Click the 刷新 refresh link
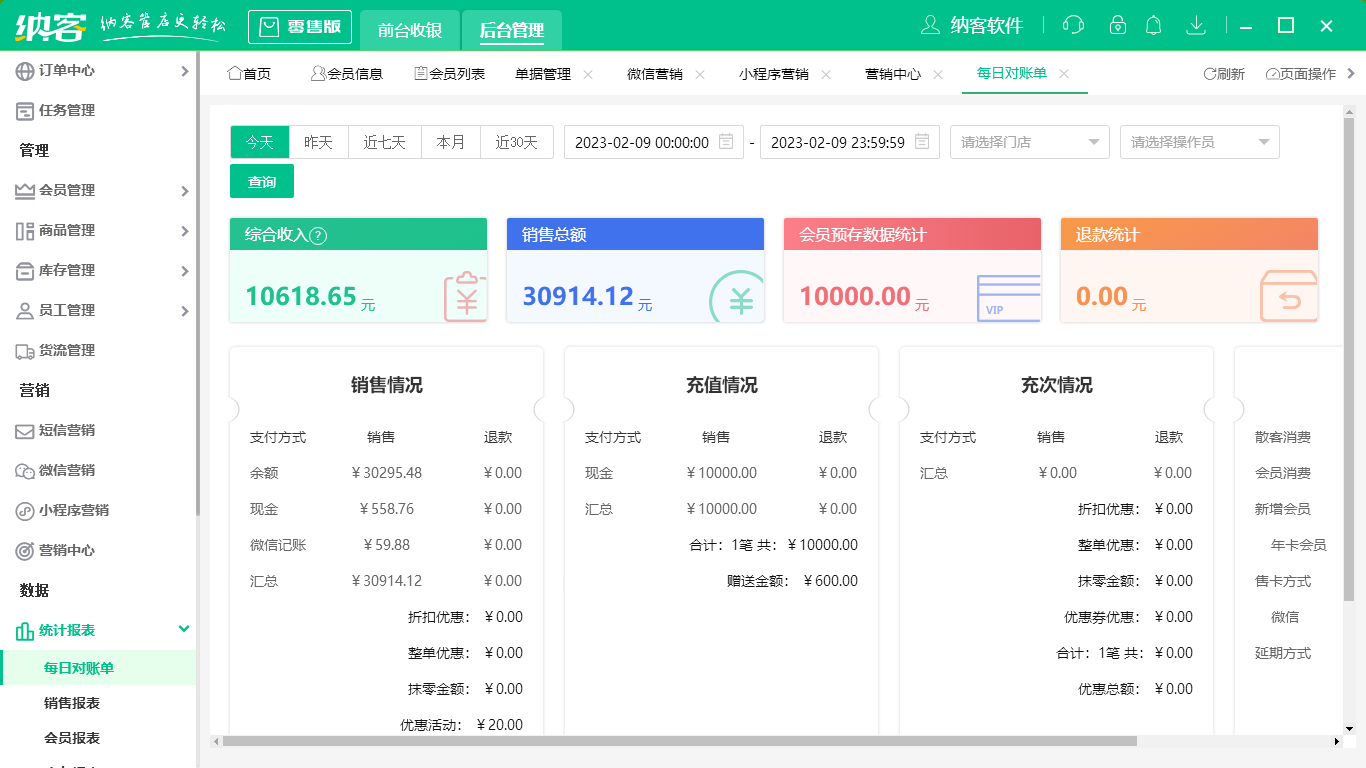 [1222, 73]
